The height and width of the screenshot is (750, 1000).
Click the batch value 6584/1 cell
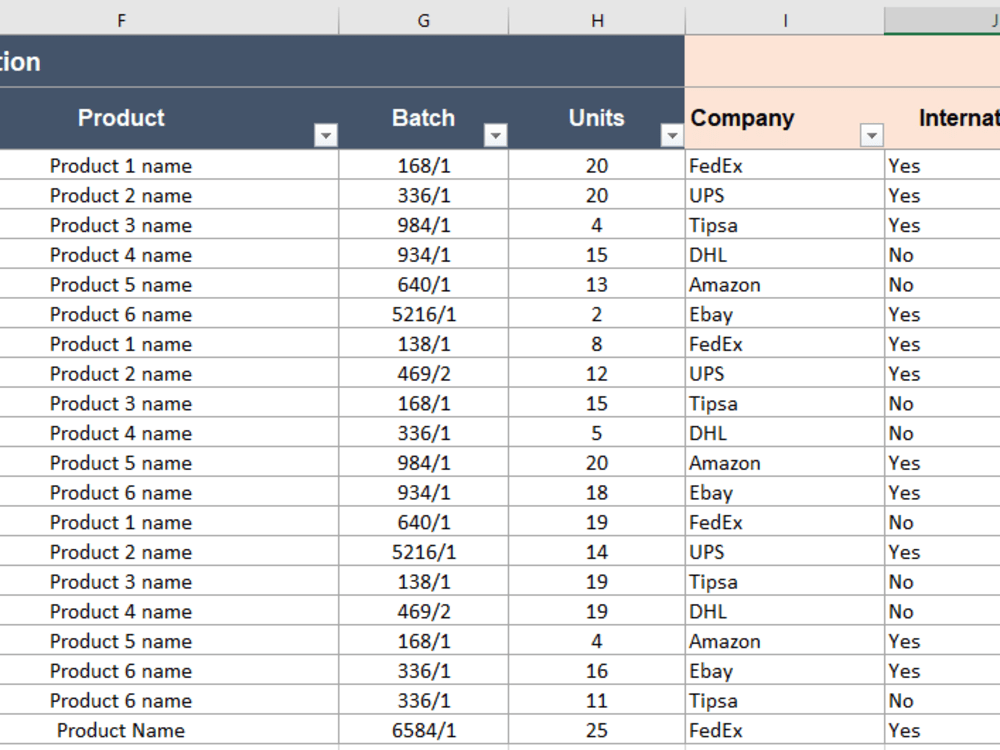tap(423, 731)
